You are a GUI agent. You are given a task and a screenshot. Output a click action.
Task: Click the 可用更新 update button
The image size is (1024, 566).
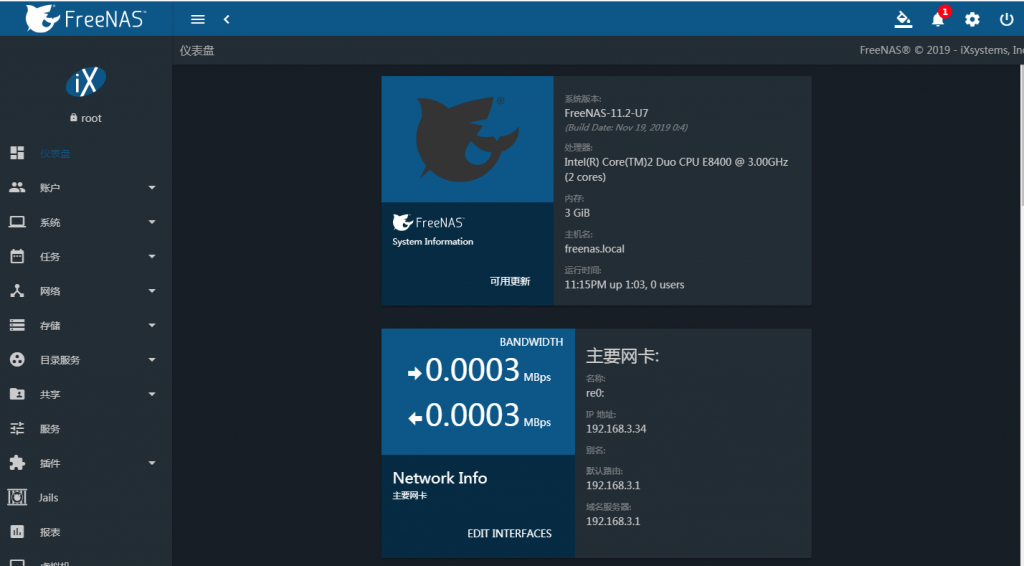(510, 281)
